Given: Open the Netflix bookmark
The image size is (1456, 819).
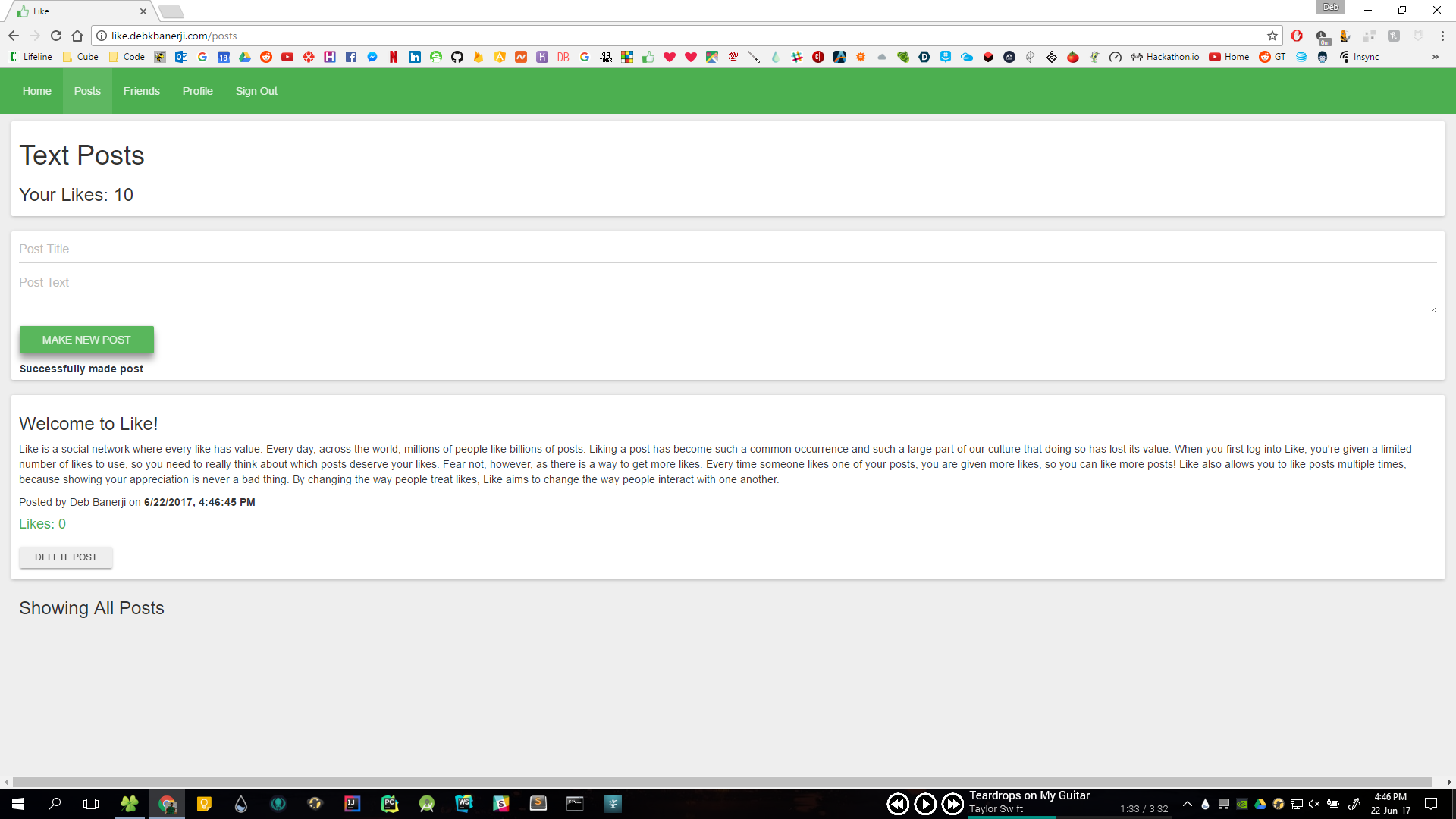Looking at the screenshot, I should 394,57.
